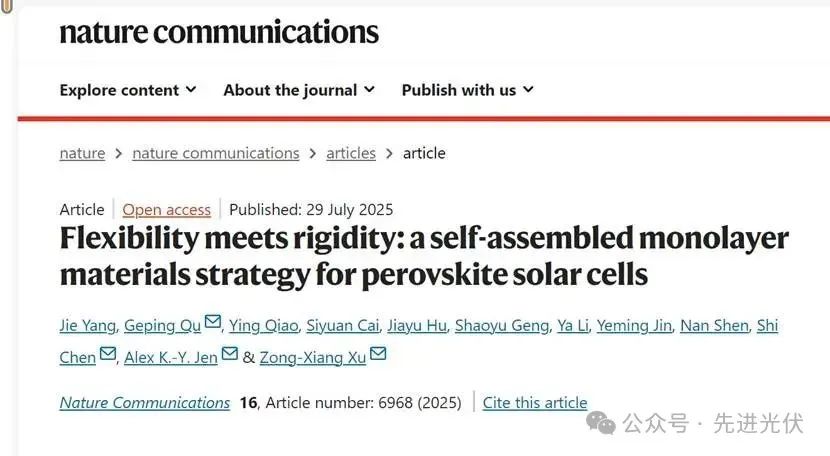
Task: Select author Nan Shen
Action: (715, 325)
